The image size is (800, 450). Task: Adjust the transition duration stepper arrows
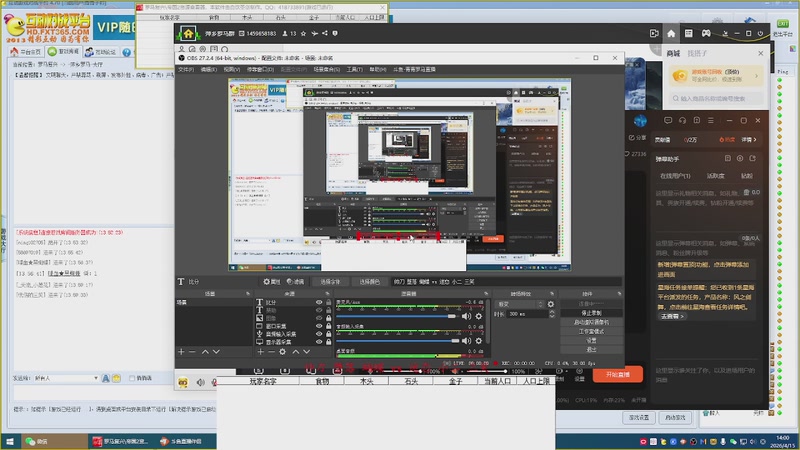point(552,314)
